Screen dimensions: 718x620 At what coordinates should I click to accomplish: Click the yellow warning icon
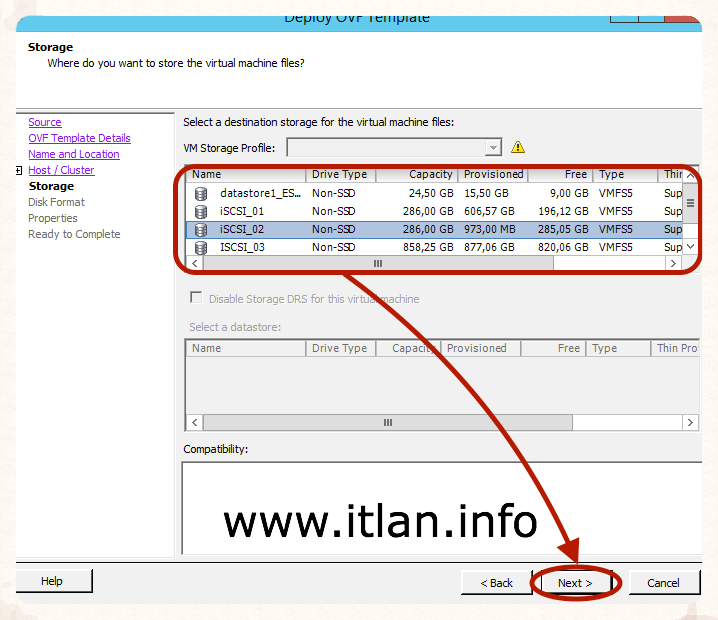tap(517, 147)
